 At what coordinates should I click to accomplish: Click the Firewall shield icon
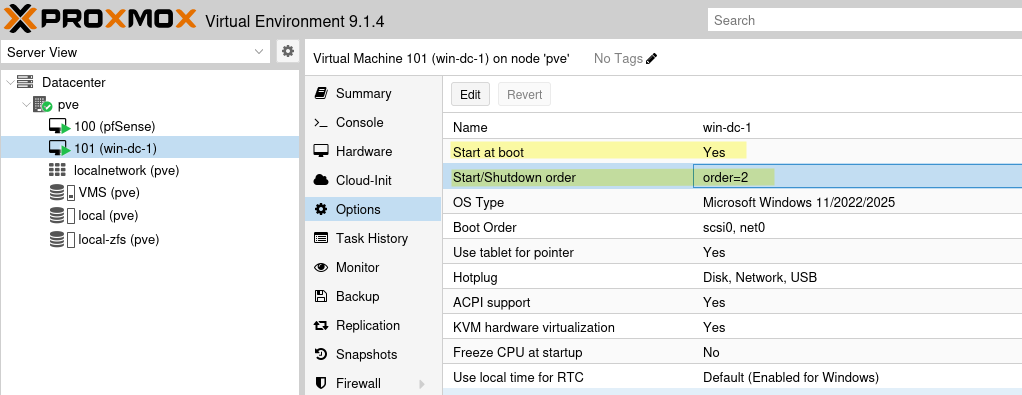click(x=320, y=383)
